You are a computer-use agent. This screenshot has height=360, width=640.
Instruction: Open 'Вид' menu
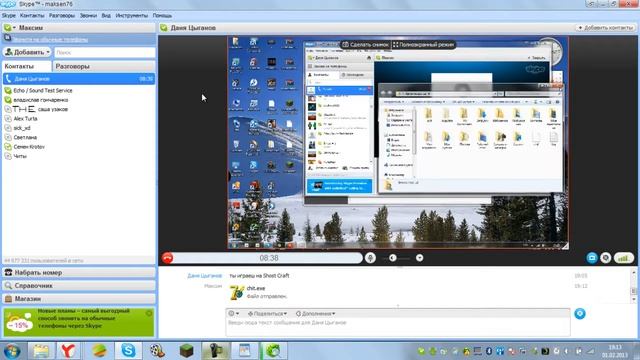click(x=106, y=16)
